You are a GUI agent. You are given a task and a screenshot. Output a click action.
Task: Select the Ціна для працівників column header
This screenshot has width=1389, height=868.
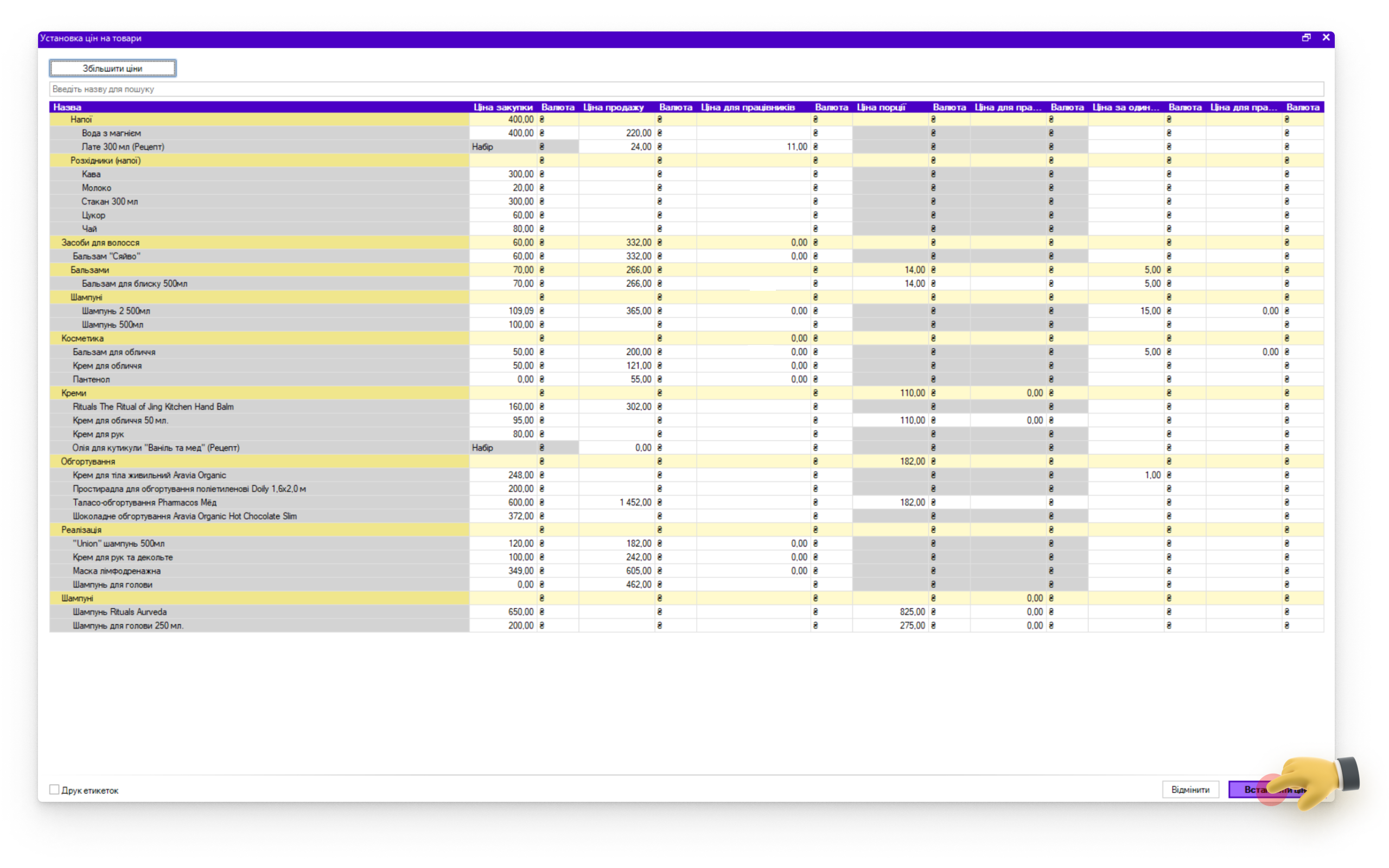click(x=753, y=107)
